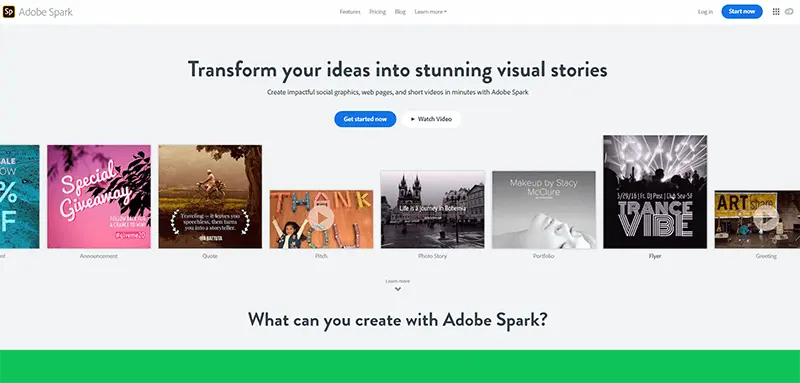Expand the Learn more nav dropdown
This screenshot has height=383, width=800.
431,12
